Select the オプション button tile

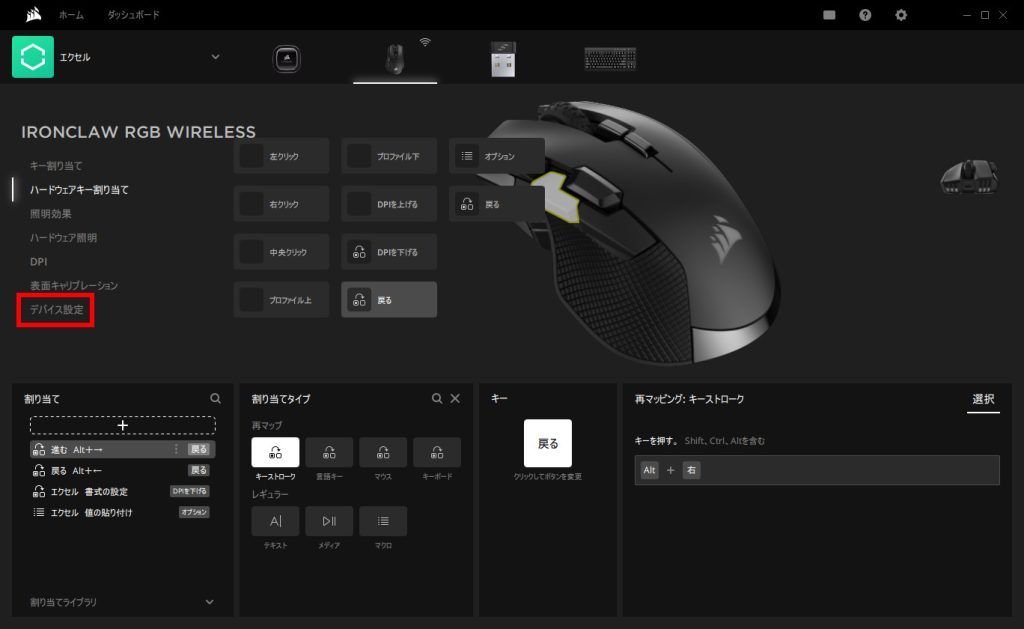coord(497,156)
